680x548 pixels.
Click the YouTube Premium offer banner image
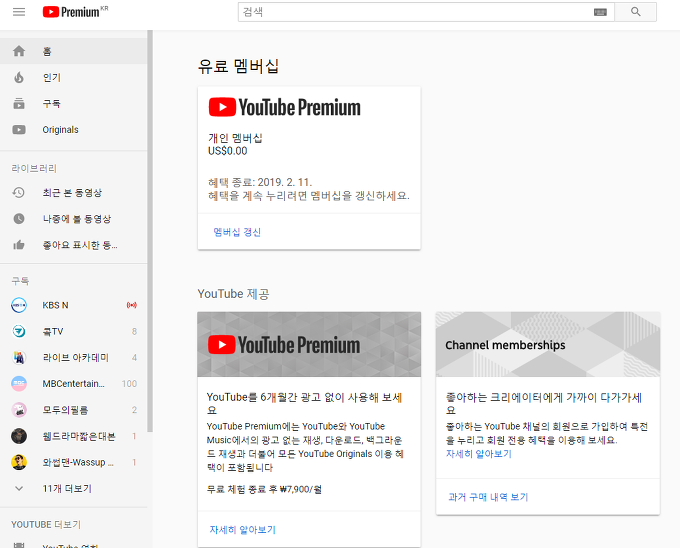(309, 344)
